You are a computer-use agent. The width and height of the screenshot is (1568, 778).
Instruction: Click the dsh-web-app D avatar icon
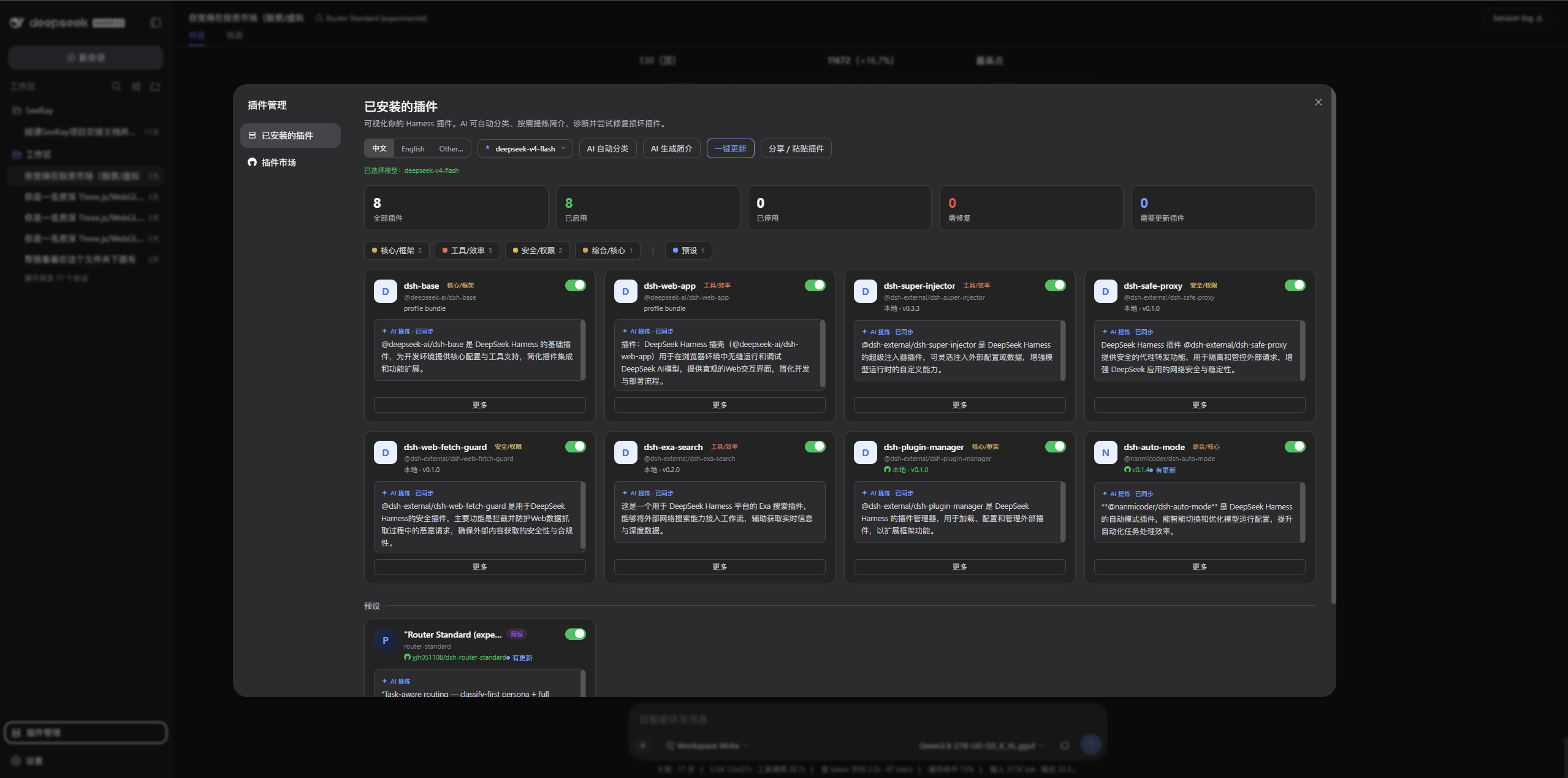pyautogui.click(x=625, y=291)
